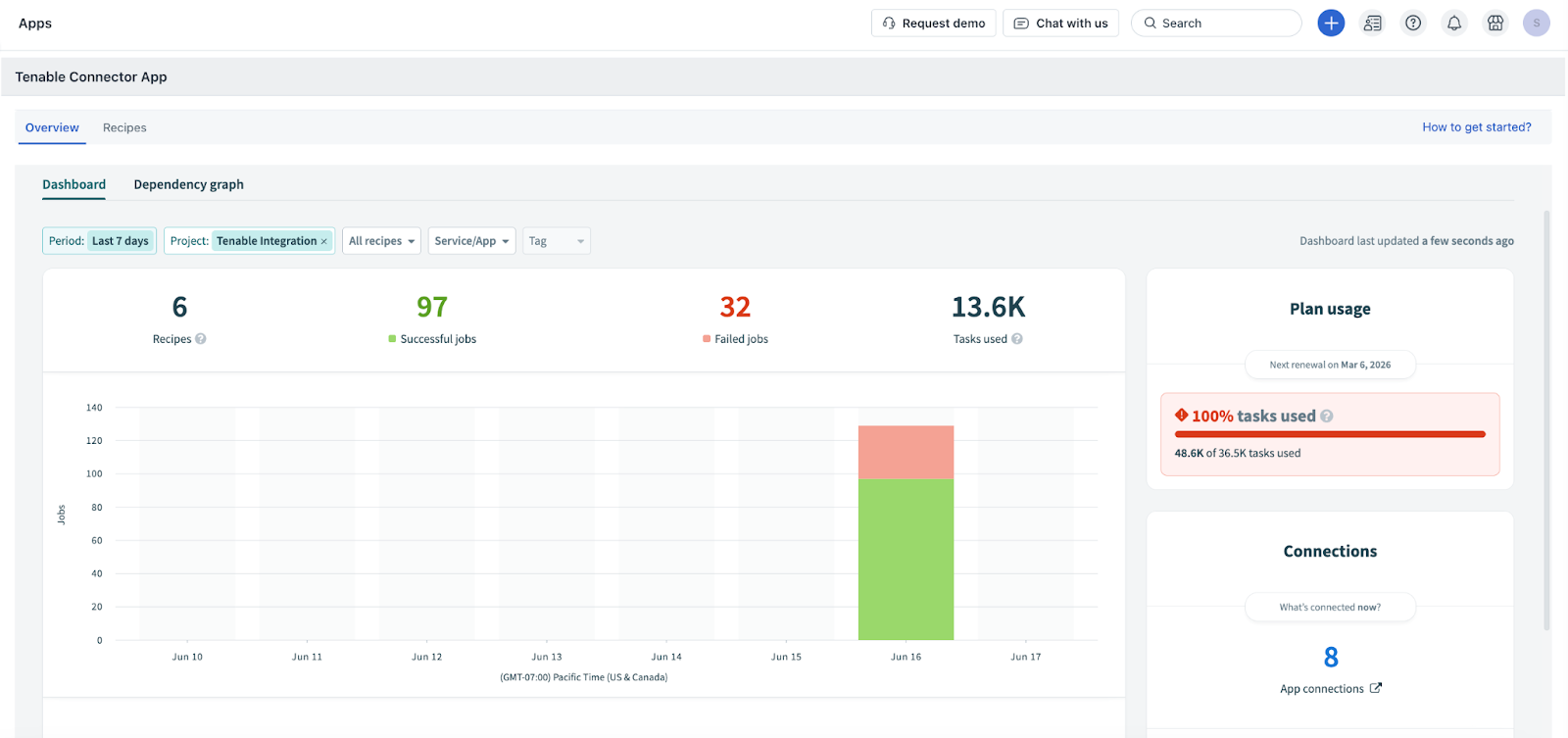Click the Apps page heading
Viewport: 1568px width, 738px height.
pyautogui.click(x=35, y=24)
